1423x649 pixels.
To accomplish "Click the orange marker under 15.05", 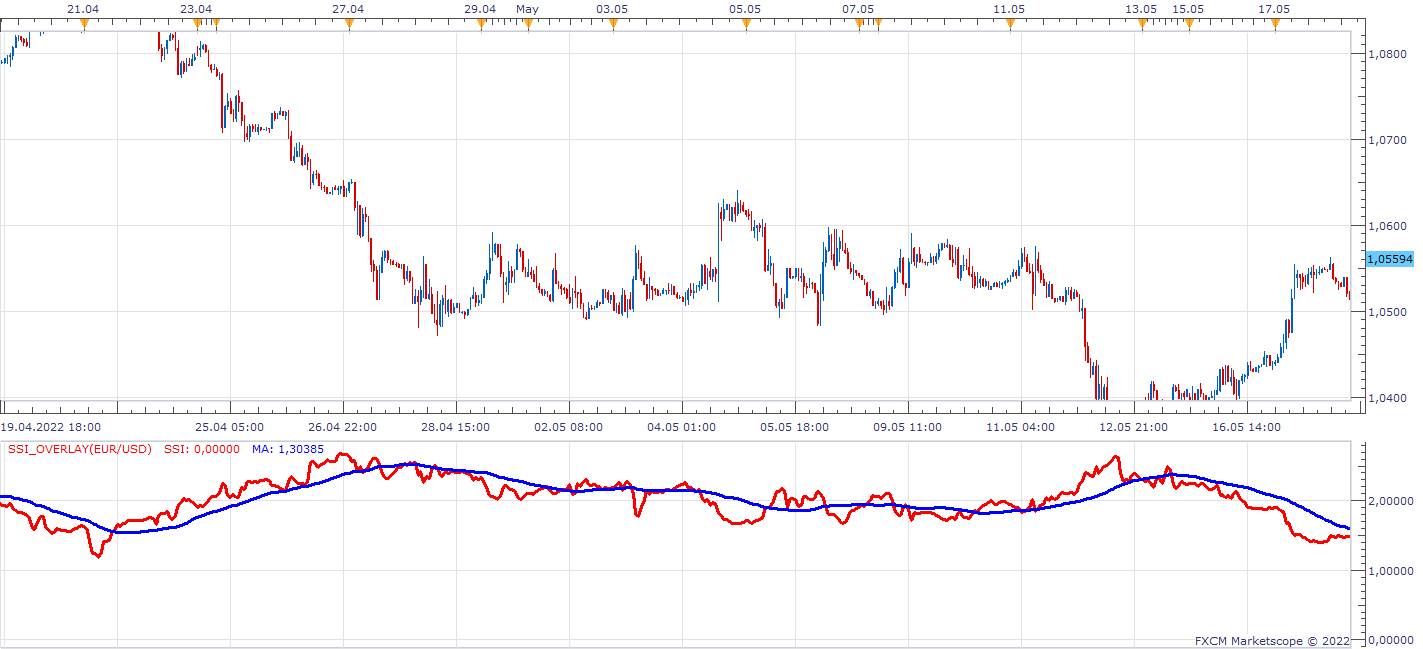I will (x=1189, y=25).
